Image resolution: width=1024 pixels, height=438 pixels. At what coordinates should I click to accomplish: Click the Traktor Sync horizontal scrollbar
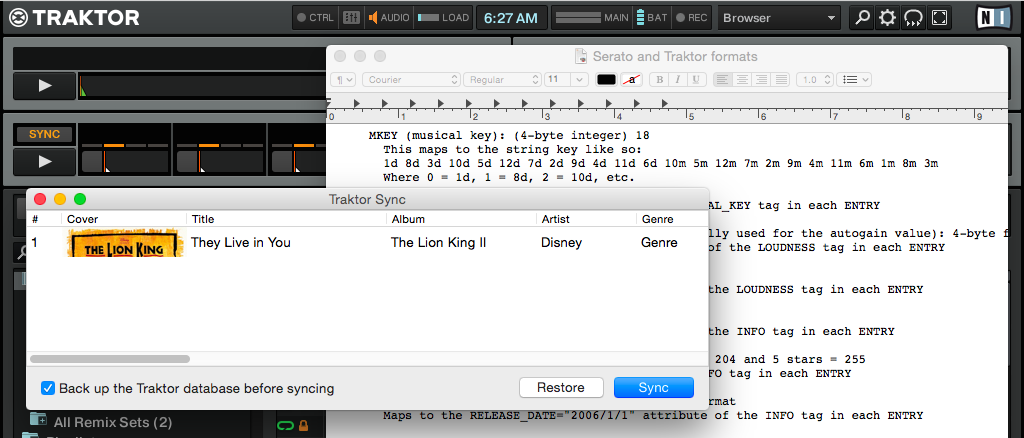(110, 359)
